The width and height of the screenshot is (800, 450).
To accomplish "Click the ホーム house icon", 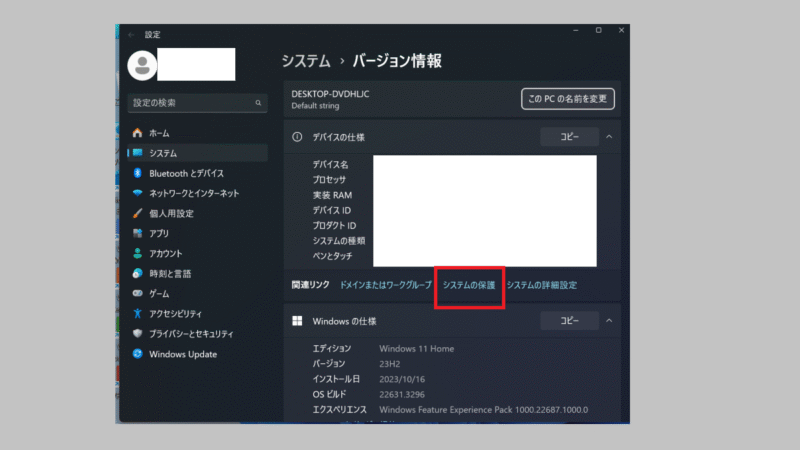I will 137,133.
